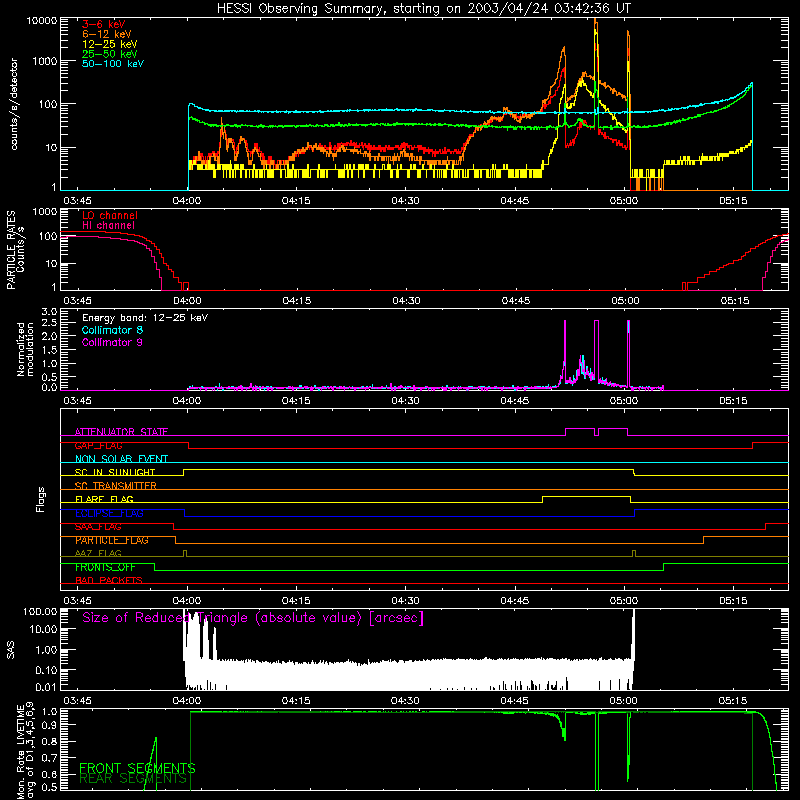Click the SC_TRANSMITTER flag label
The height and width of the screenshot is (800, 800).
(116, 486)
